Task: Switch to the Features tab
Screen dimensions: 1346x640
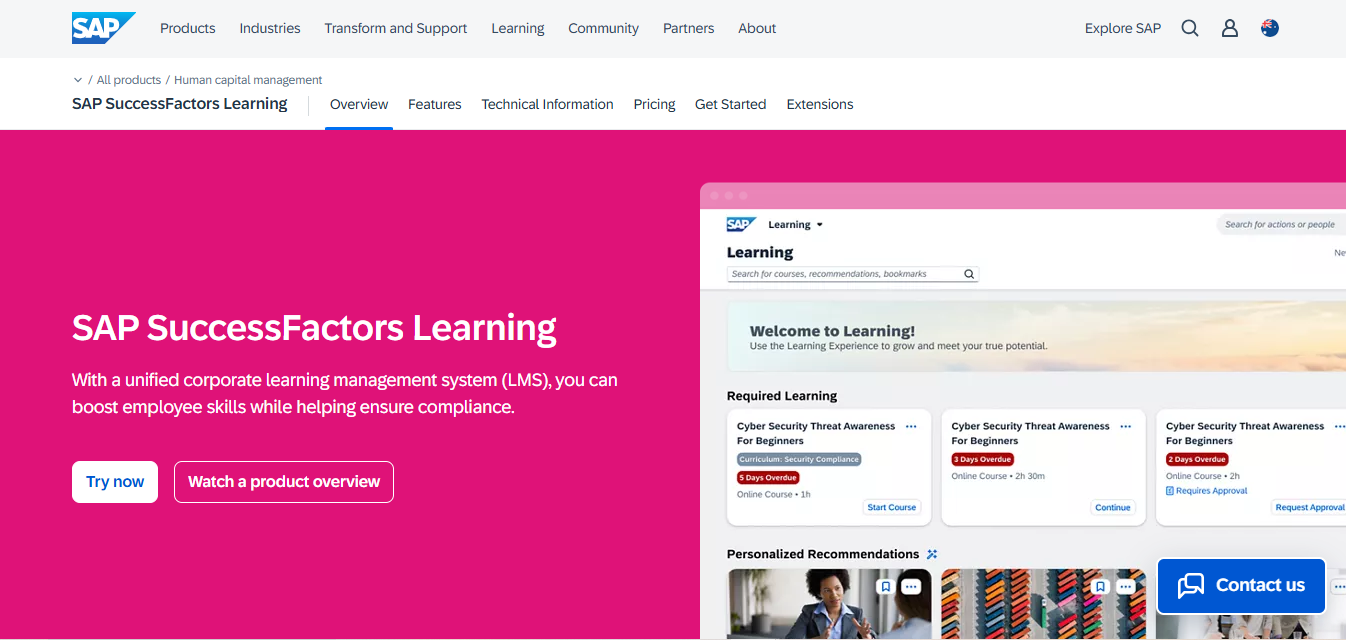Action: point(435,104)
